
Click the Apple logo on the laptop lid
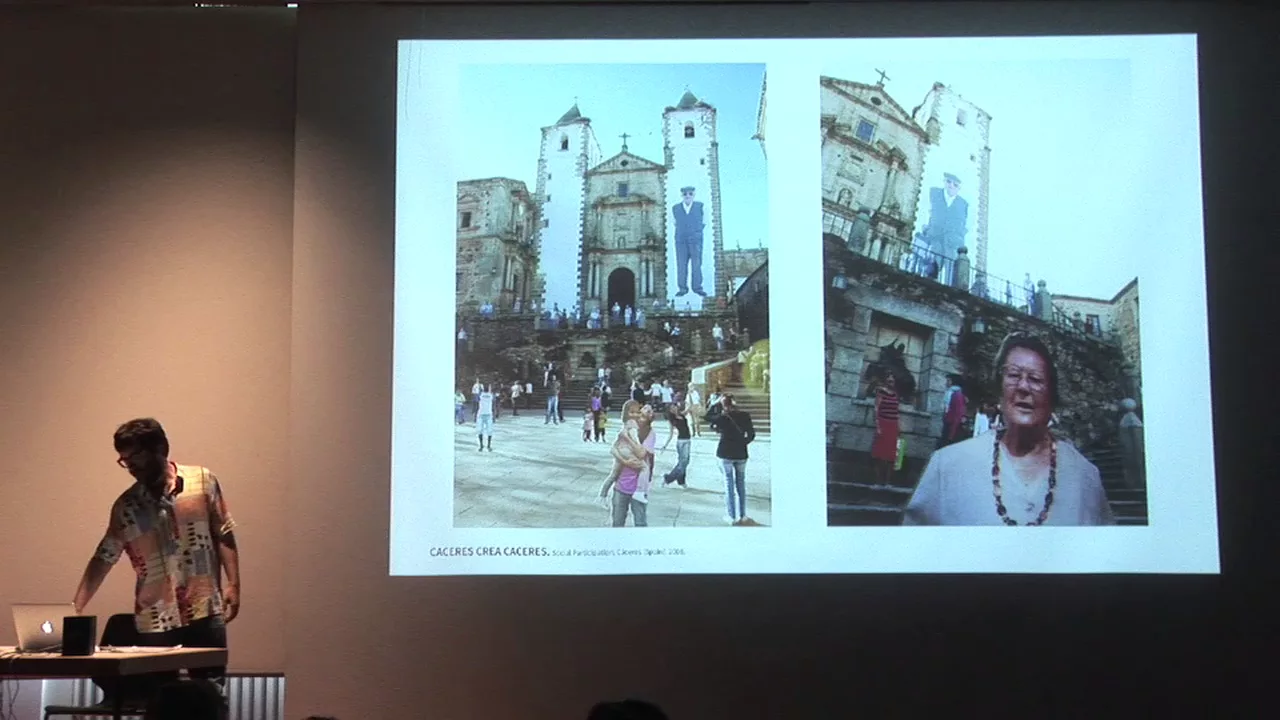(45, 627)
